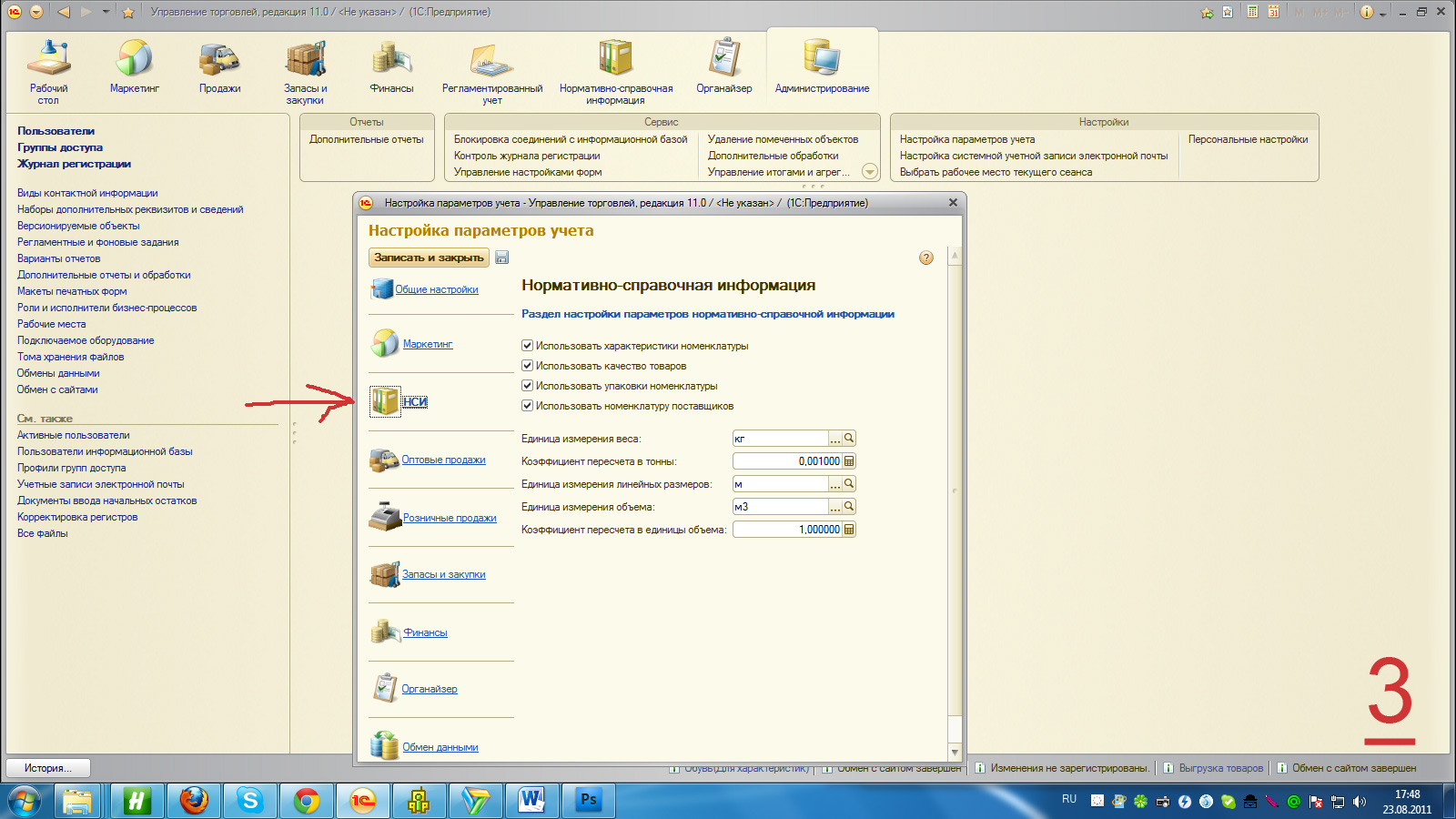1456x819 pixels.
Task: Toggle Использовать качество товаров checkbox
Action: pos(527,366)
